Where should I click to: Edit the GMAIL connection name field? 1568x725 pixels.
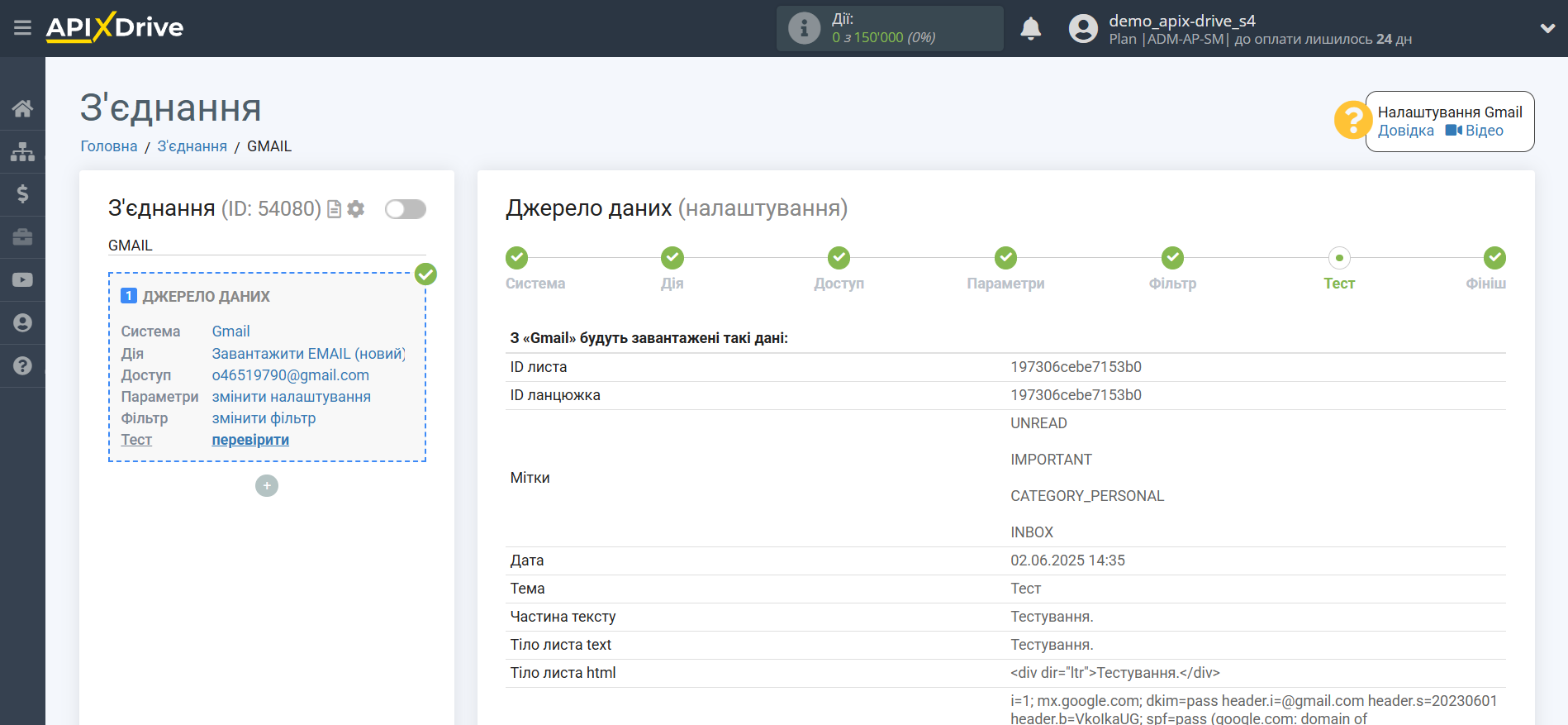pyautogui.click(x=267, y=246)
